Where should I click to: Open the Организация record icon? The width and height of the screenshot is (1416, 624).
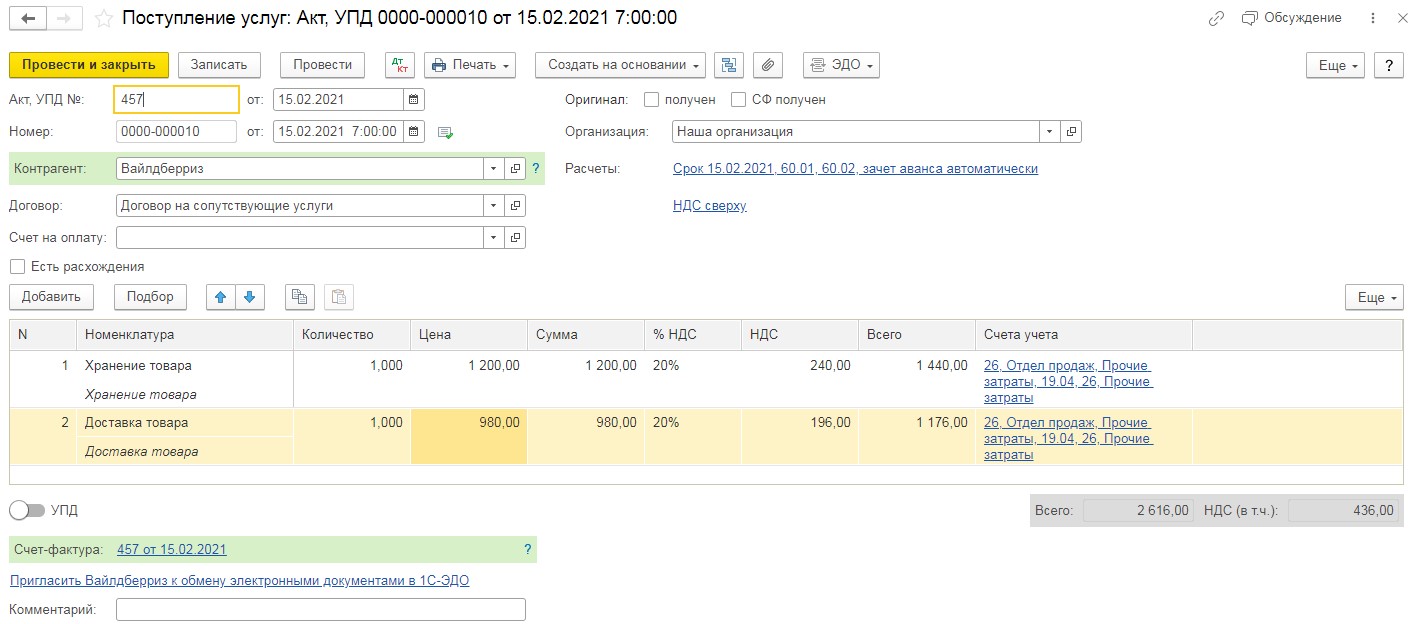click(1071, 131)
